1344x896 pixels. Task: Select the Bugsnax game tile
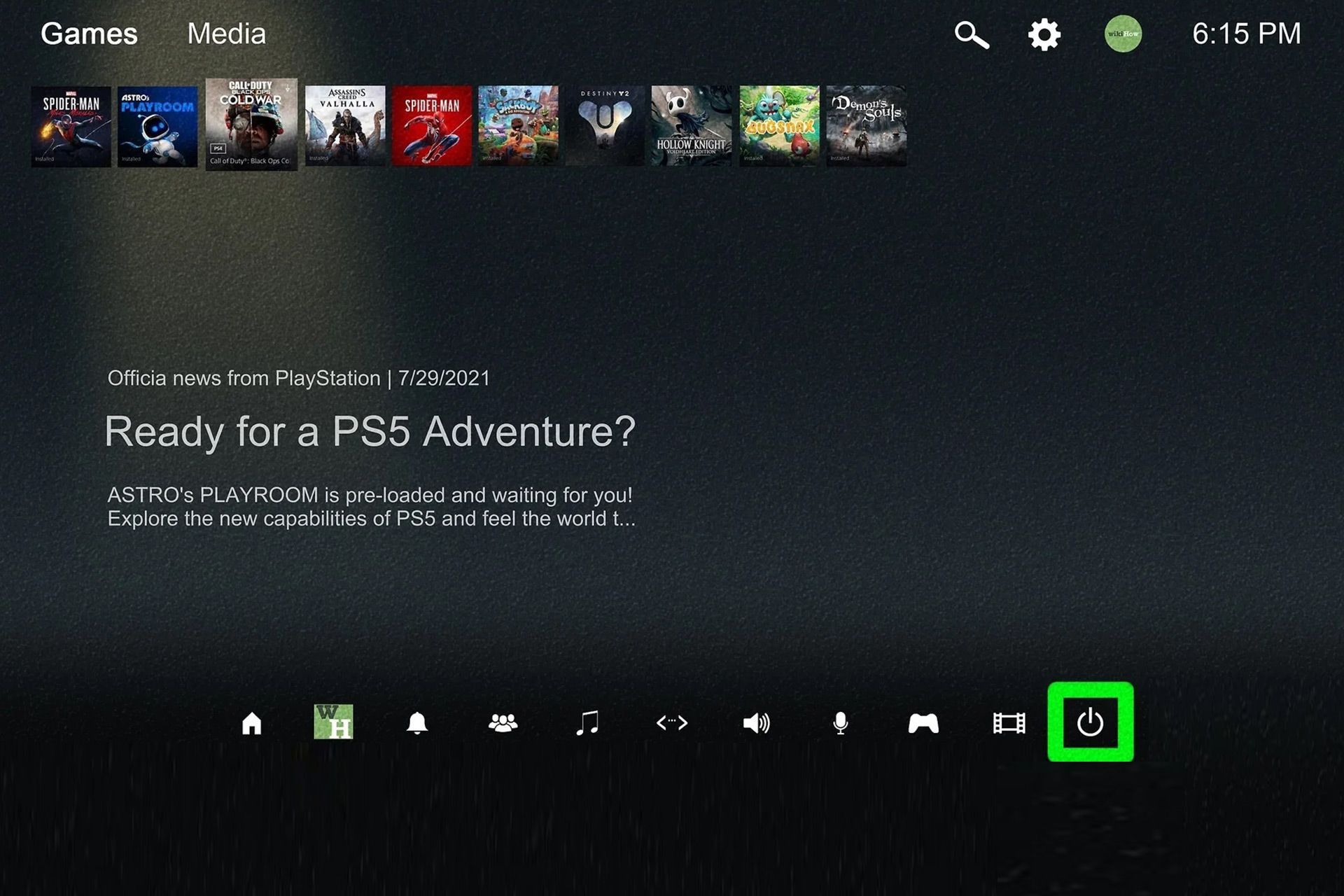[779, 126]
